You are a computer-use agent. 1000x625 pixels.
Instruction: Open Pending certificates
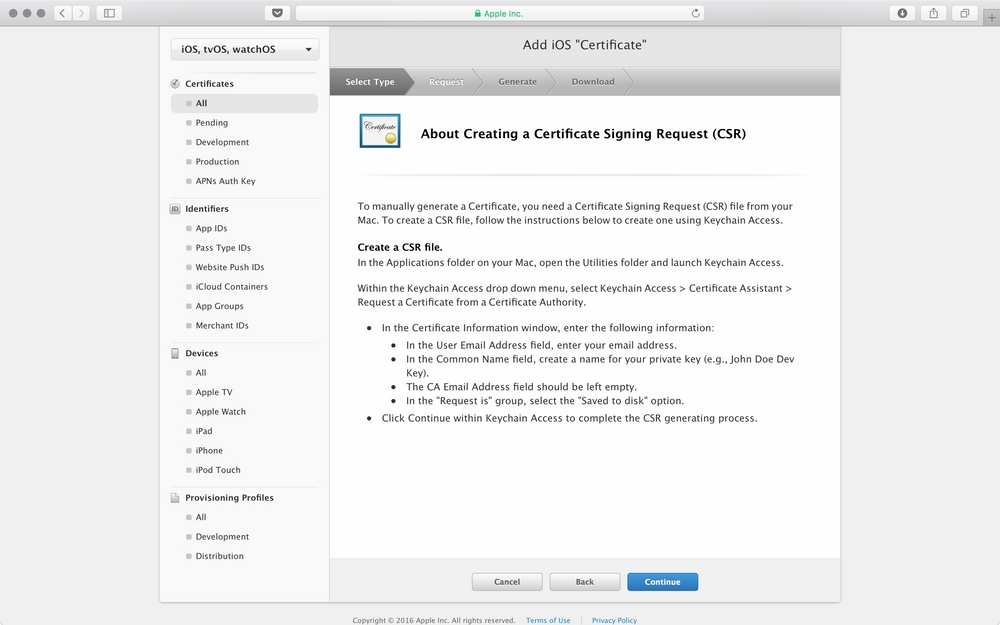[x=212, y=123]
